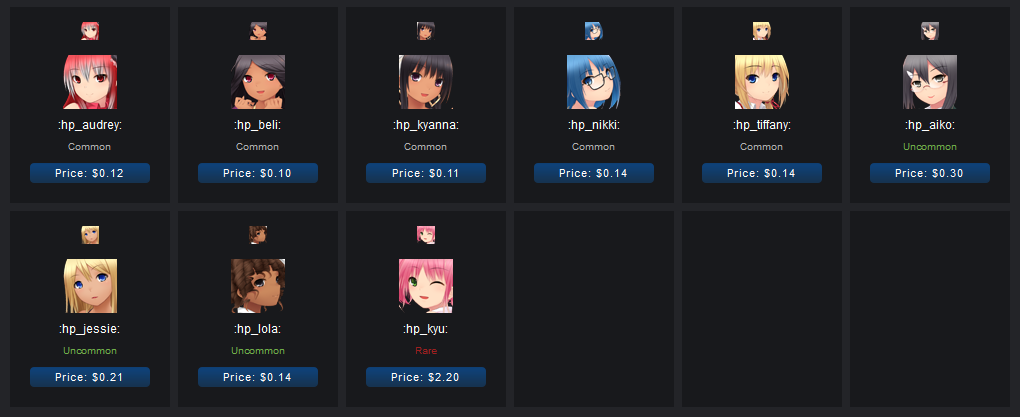Image resolution: width=1020 pixels, height=417 pixels.
Task: Open the large hp_lola emoticon image
Action: tap(258, 286)
